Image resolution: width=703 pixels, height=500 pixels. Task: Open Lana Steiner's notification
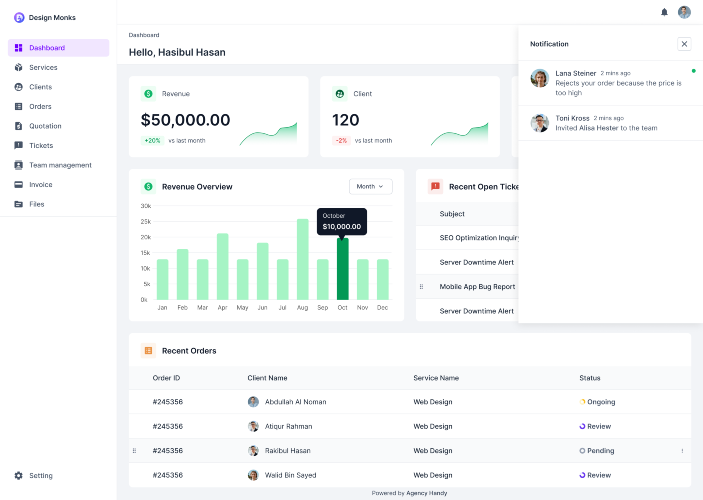(x=610, y=83)
